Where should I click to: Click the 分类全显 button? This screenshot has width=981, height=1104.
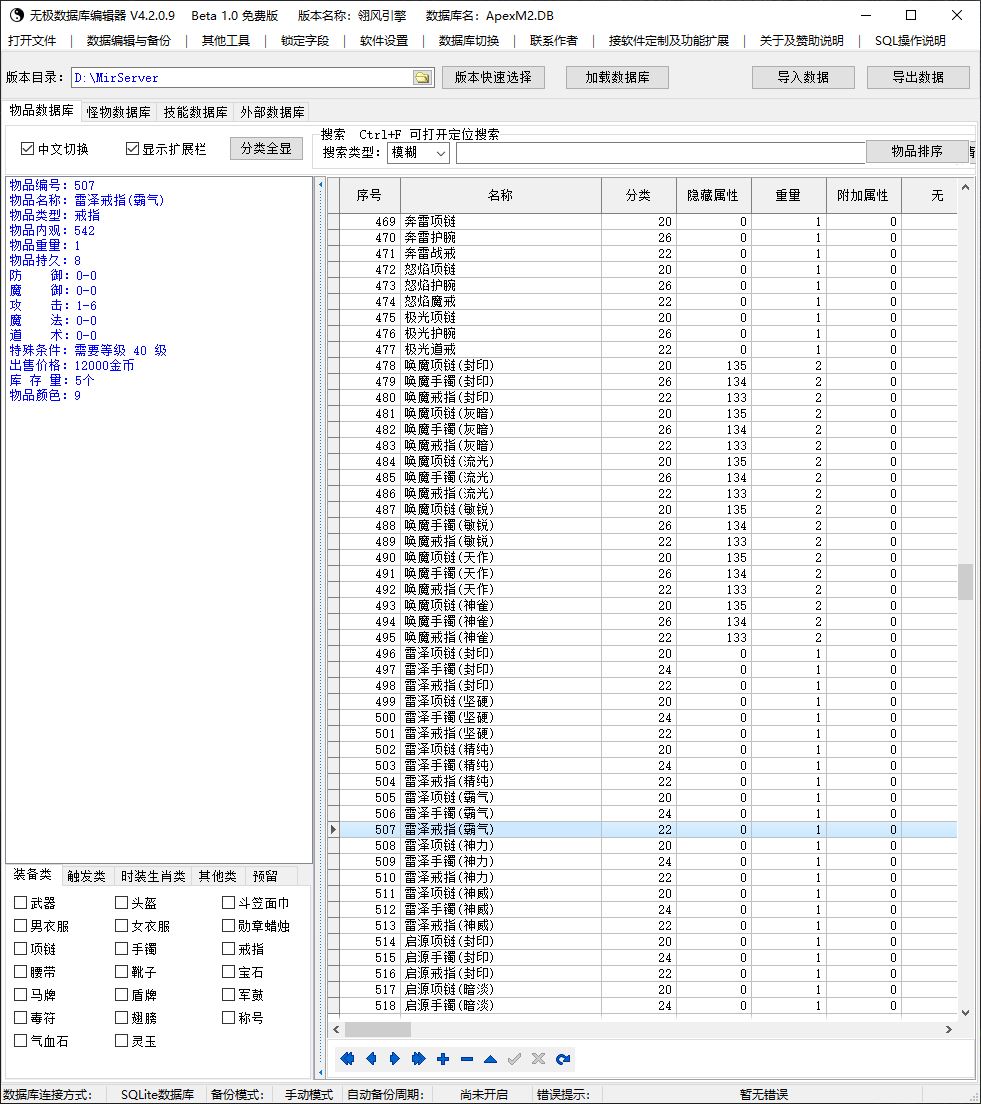266,149
